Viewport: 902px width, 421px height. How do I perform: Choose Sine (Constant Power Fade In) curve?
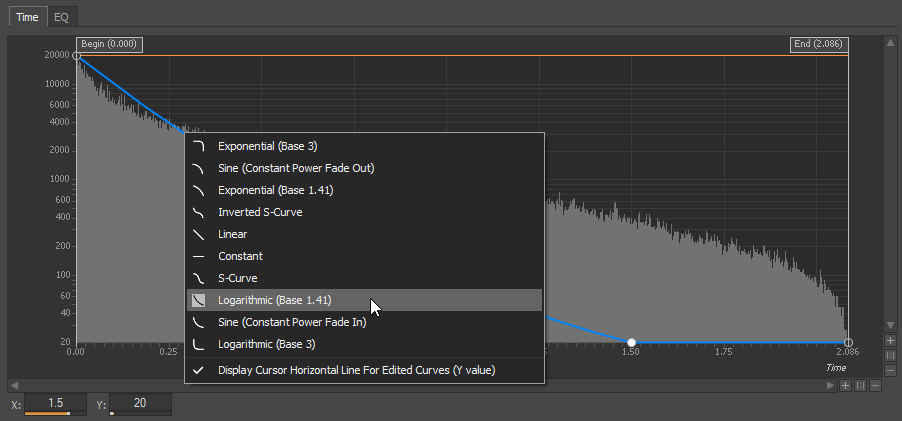[x=291, y=322]
